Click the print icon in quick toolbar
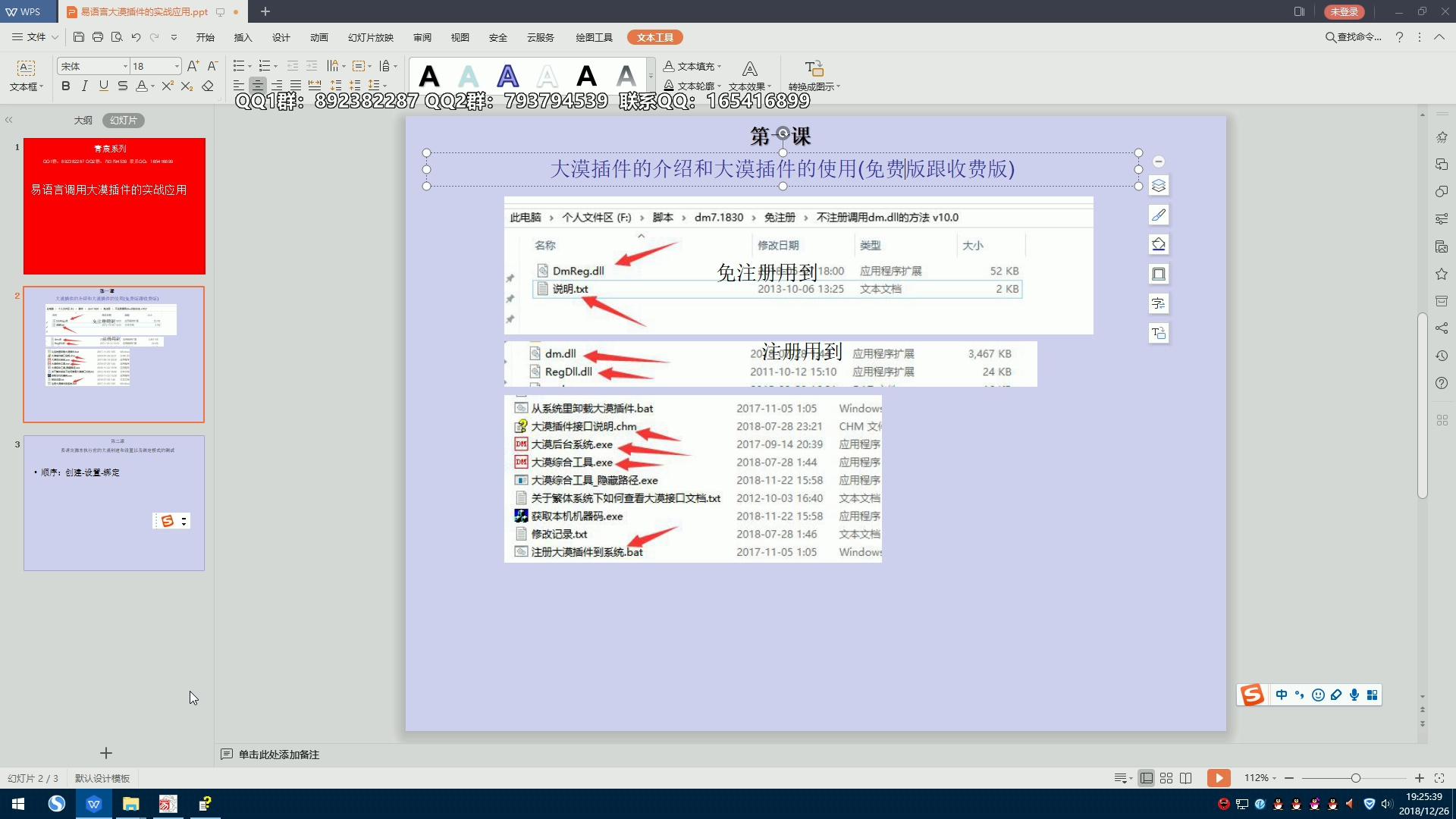This screenshot has width=1456, height=819. click(x=98, y=37)
